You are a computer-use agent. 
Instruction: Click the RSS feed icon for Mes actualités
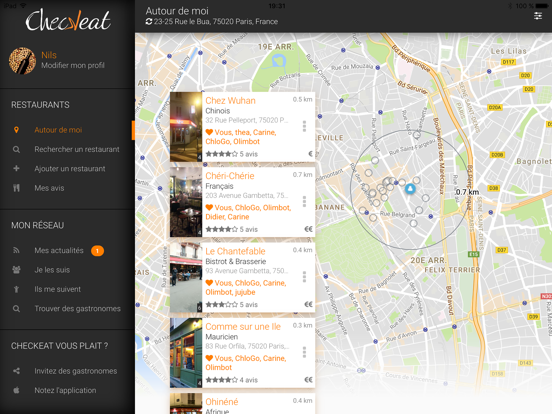16,250
